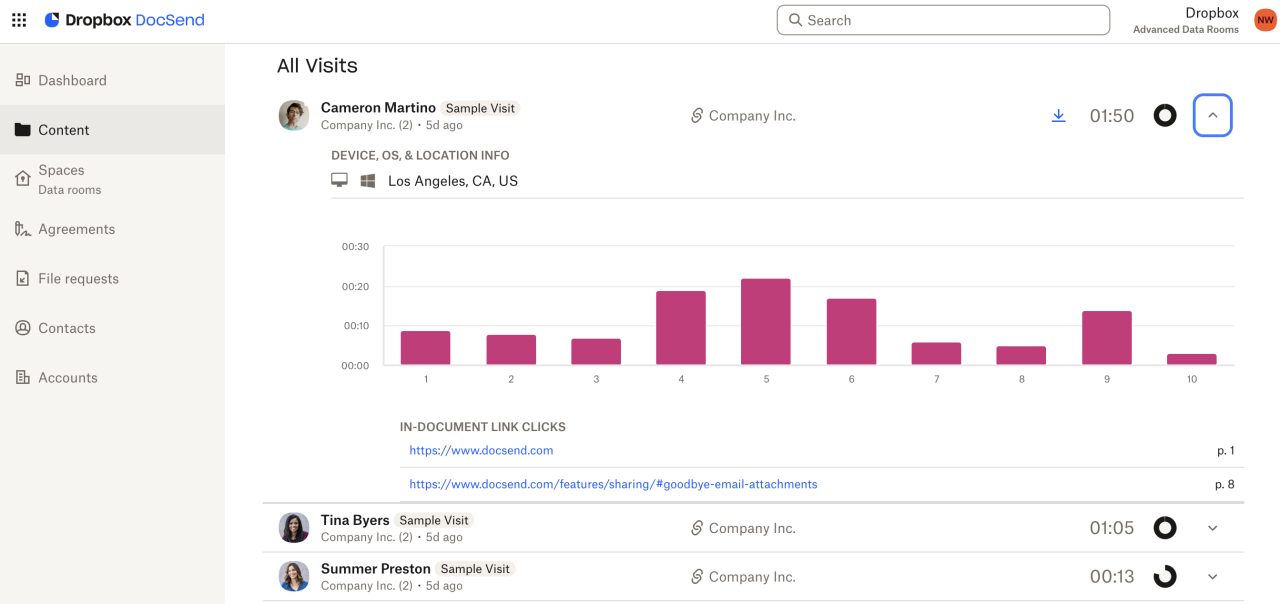The height and width of the screenshot is (604, 1280).
Task: Download Cameron Martino's visit data
Action: click(x=1058, y=116)
